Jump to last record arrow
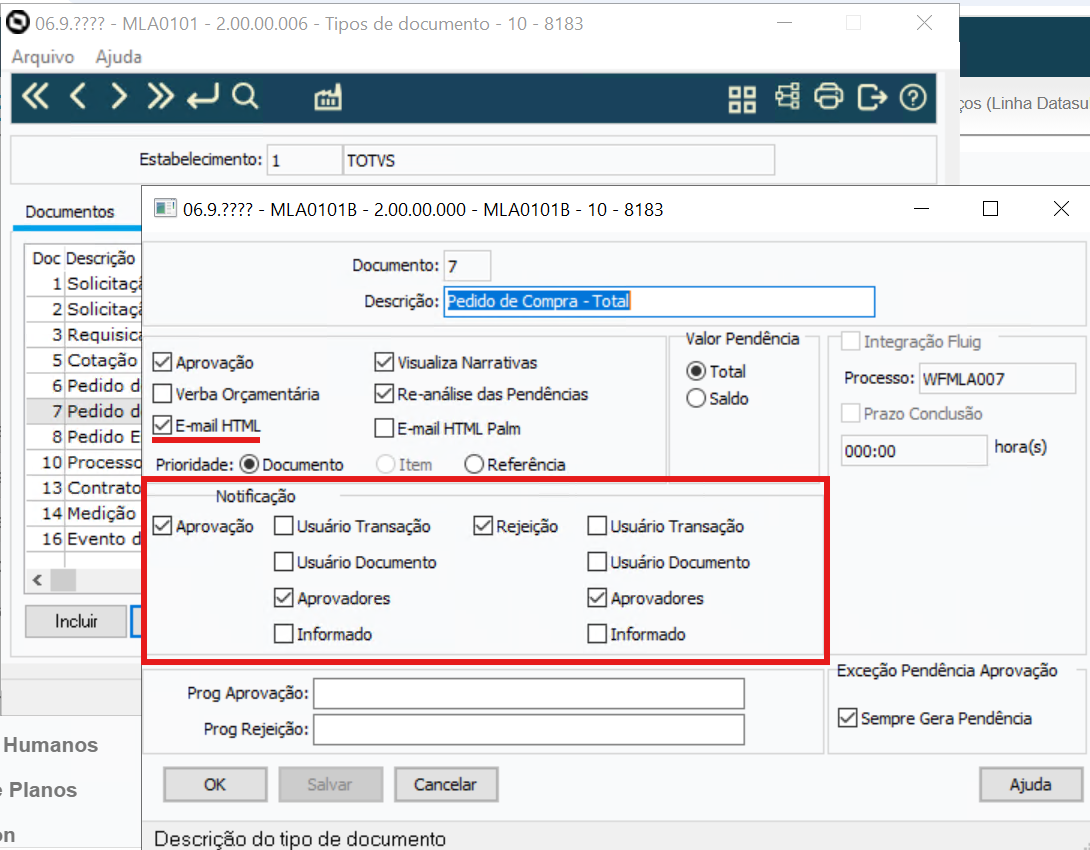1090x850 pixels. tap(160, 97)
